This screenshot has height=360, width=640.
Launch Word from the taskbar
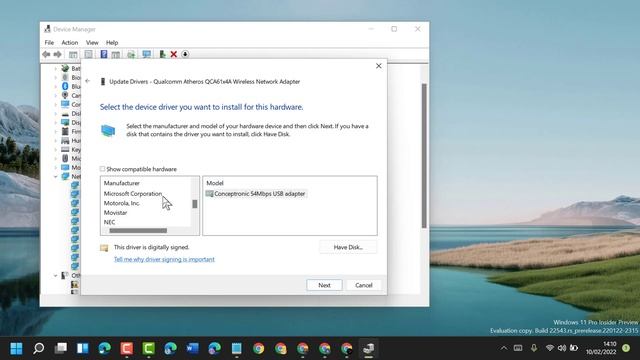[x=192, y=348]
